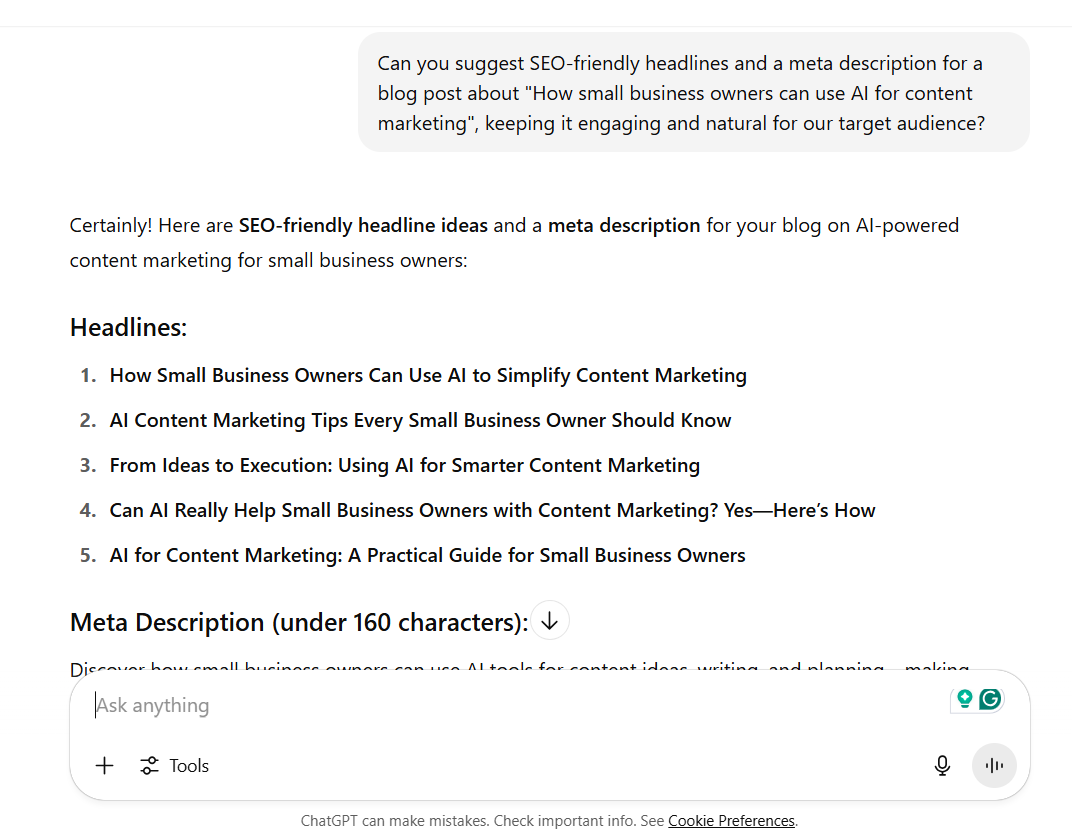The height and width of the screenshot is (833, 1072).
Task: Toggle Grammarly checking via its badge
Action: click(990, 700)
